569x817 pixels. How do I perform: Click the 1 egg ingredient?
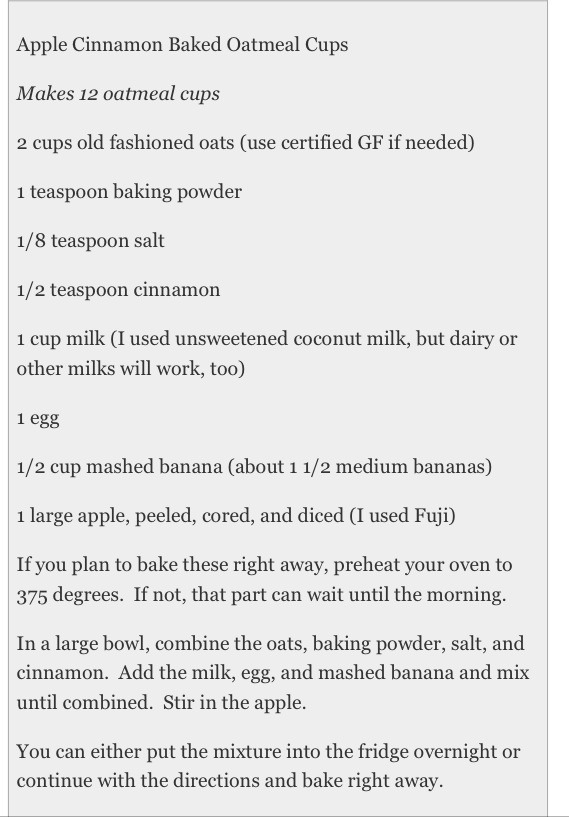coord(38,418)
